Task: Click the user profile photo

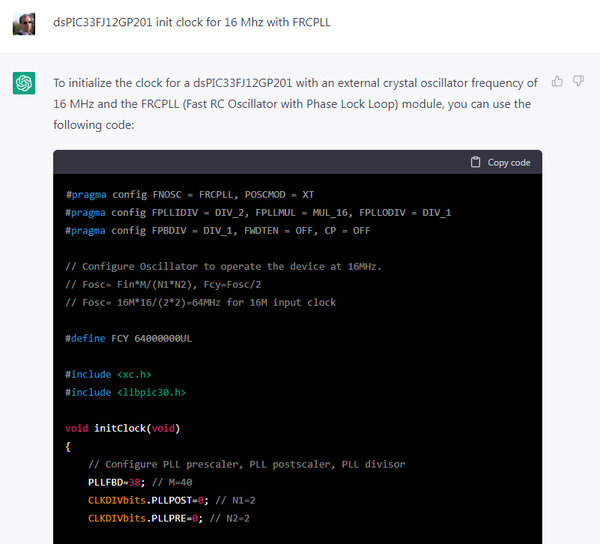Action: [x=24, y=24]
